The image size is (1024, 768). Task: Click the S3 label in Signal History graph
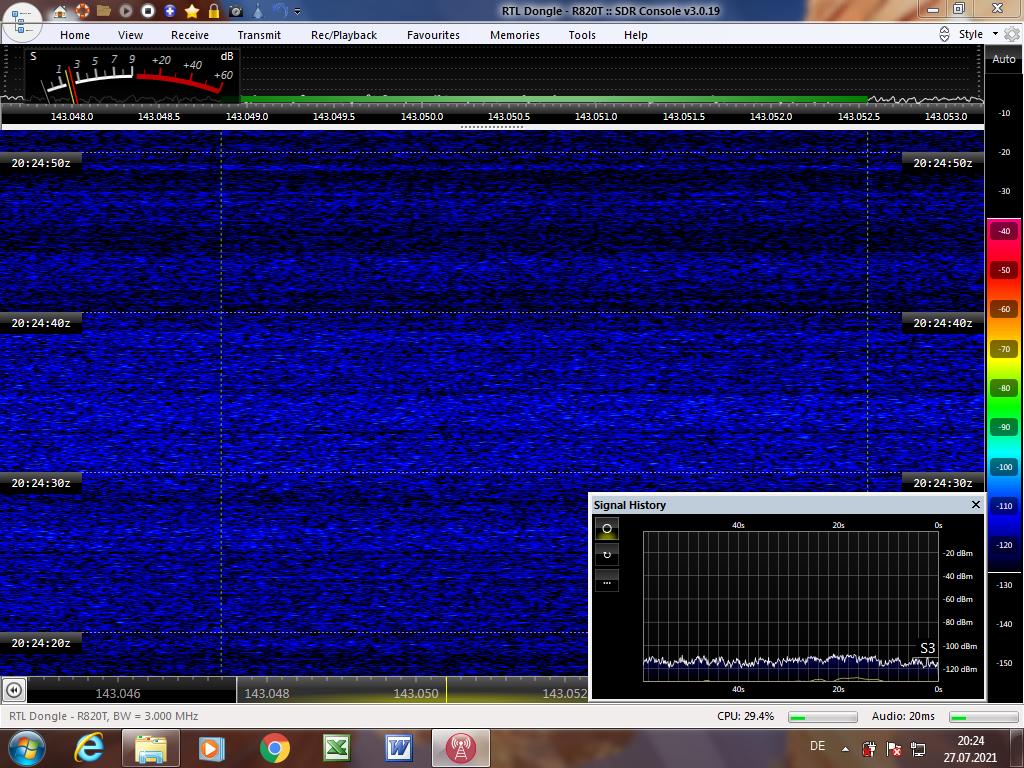coord(927,648)
